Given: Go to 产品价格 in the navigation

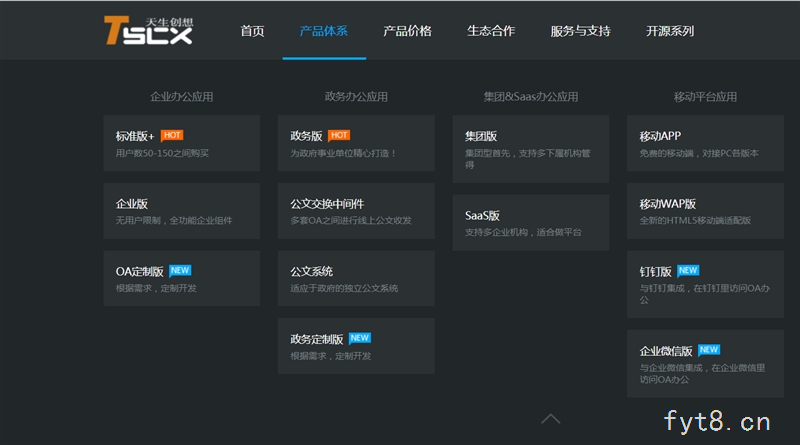Looking at the screenshot, I should [x=407, y=31].
